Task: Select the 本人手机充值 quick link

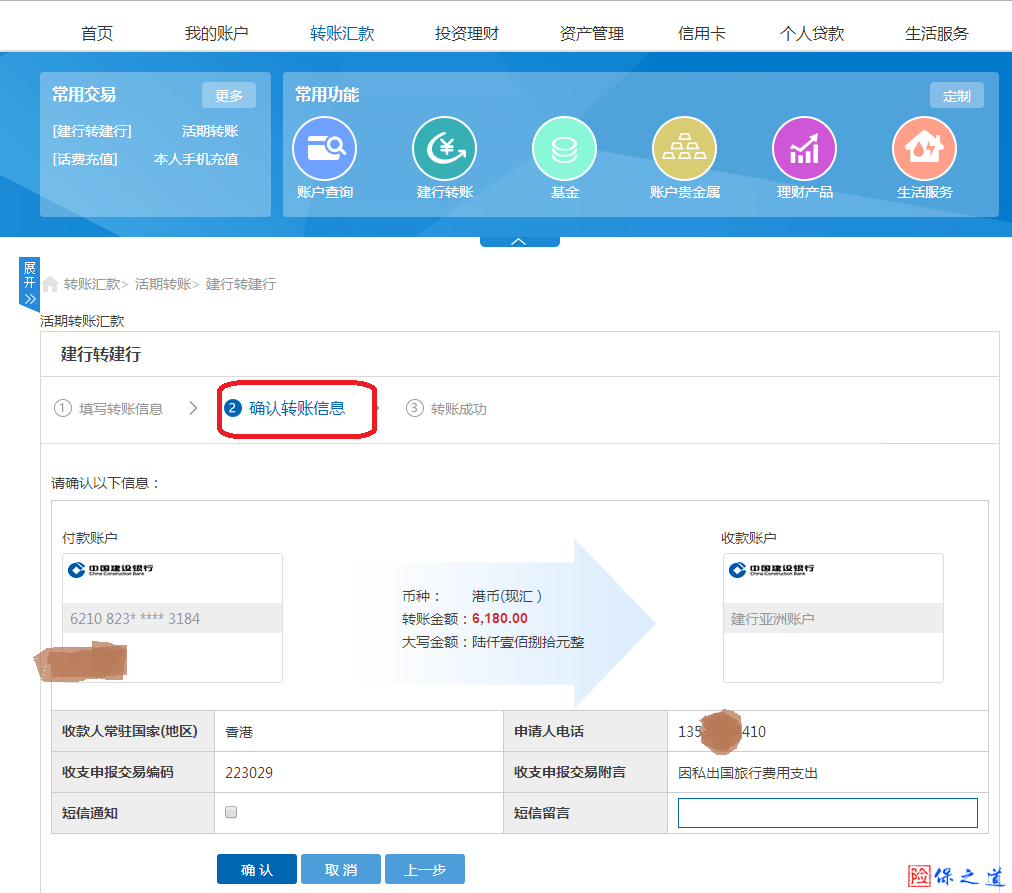Action: [x=196, y=159]
